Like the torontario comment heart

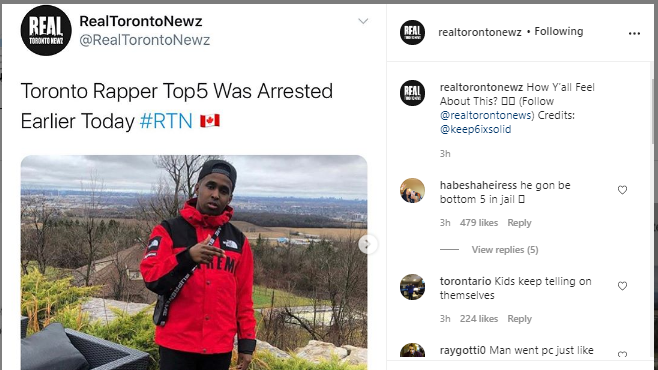tap(622, 286)
